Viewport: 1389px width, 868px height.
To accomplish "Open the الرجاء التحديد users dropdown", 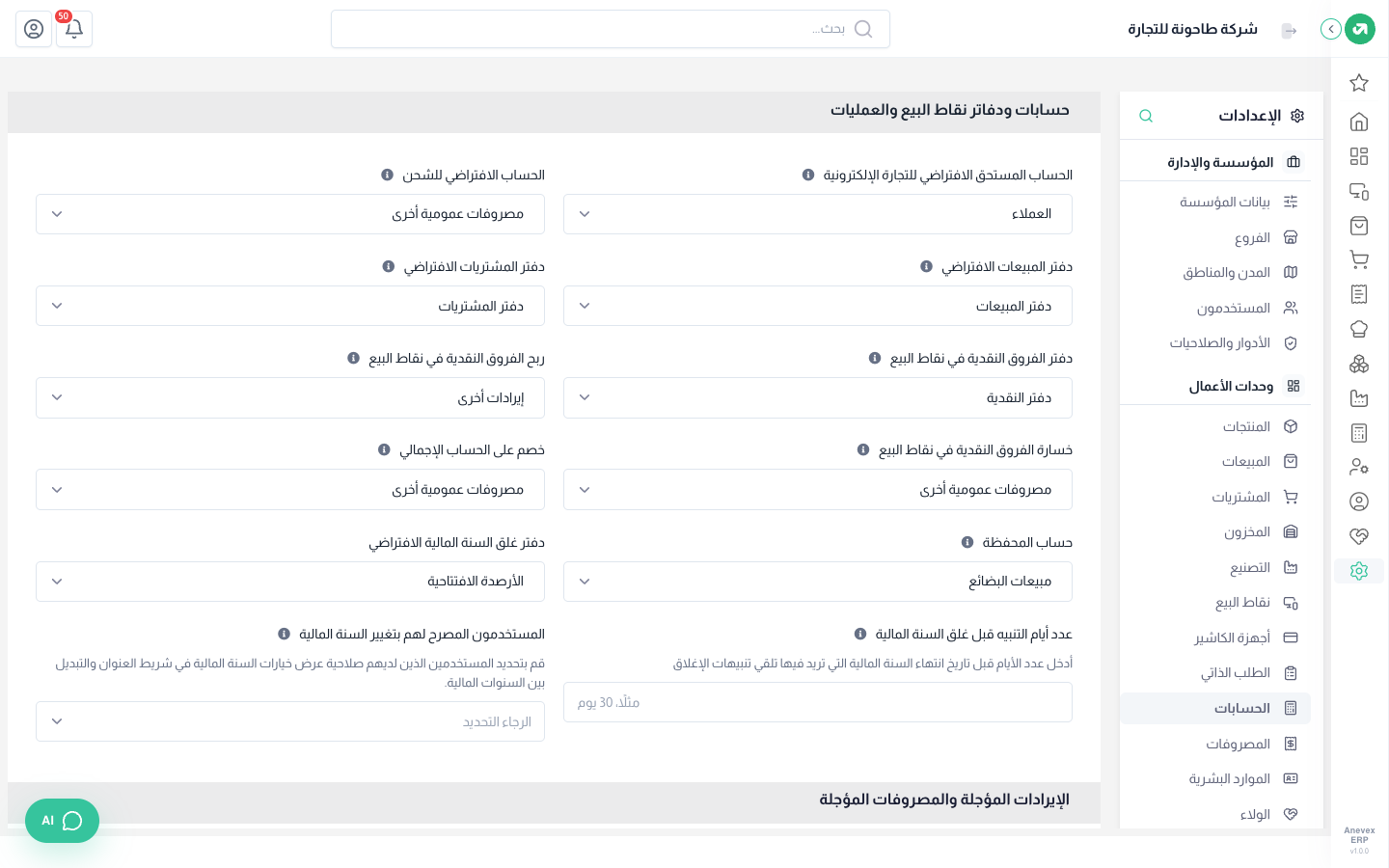I will [290, 721].
